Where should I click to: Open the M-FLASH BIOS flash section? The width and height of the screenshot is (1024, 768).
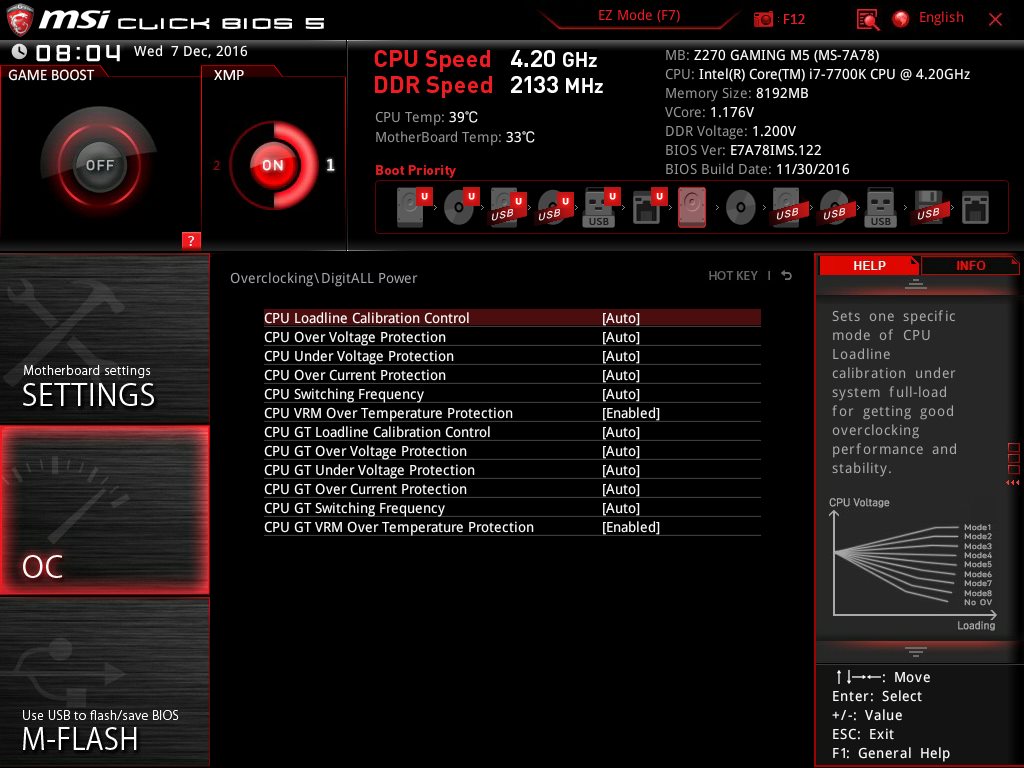(x=104, y=682)
